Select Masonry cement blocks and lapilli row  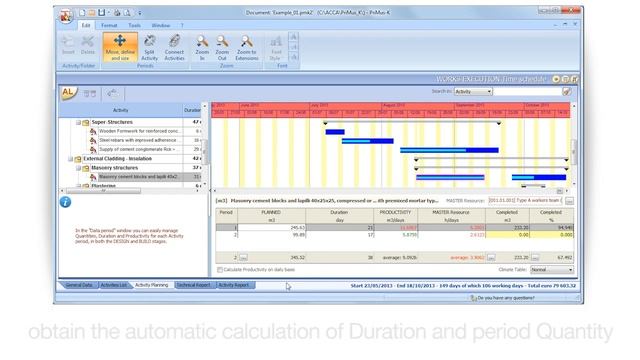140,177
